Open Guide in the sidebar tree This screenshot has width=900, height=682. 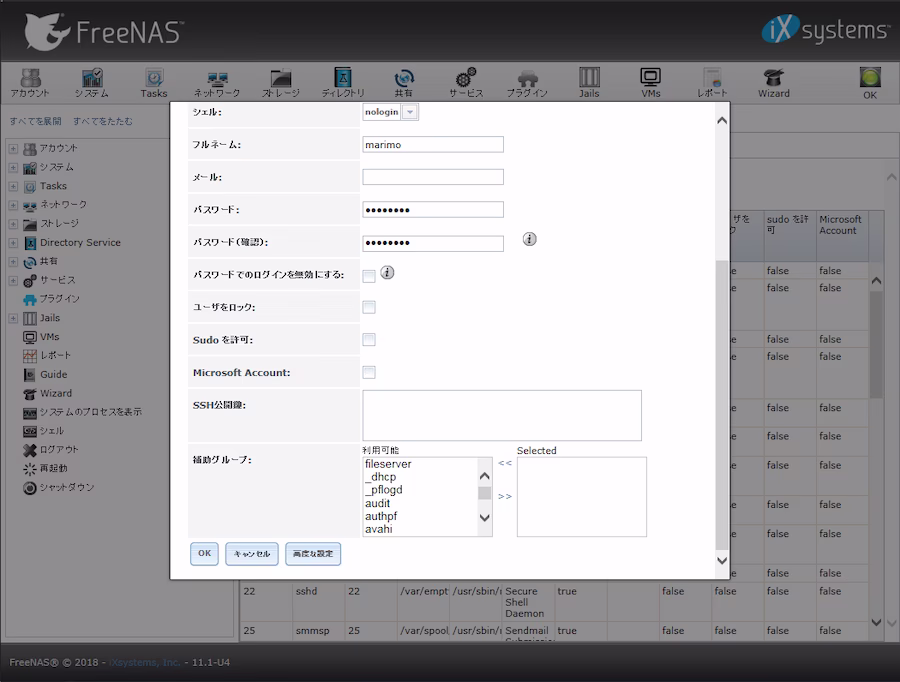tap(53, 374)
